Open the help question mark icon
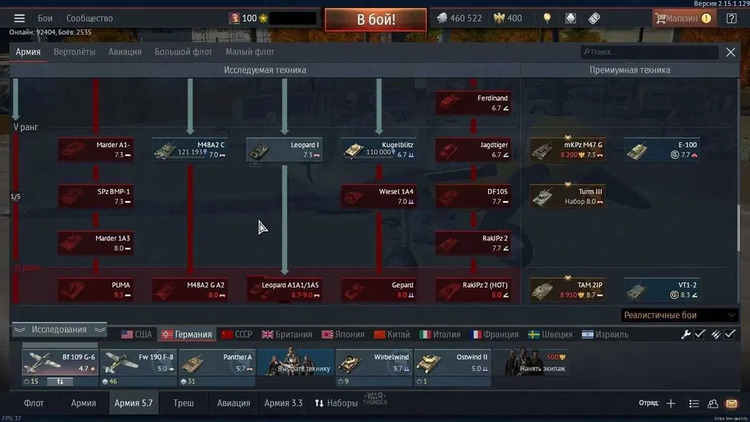 (731, 18)
